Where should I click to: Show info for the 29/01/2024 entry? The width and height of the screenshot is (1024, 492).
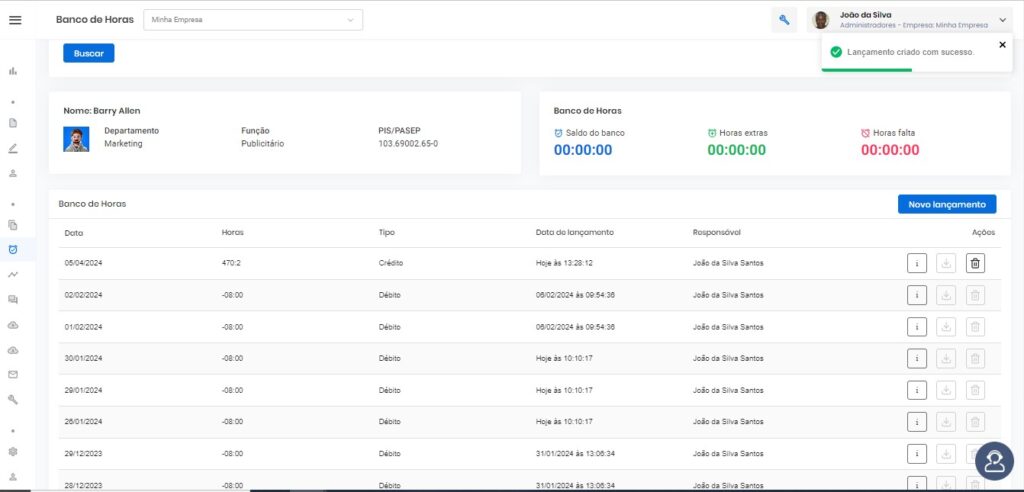[917, 390]
